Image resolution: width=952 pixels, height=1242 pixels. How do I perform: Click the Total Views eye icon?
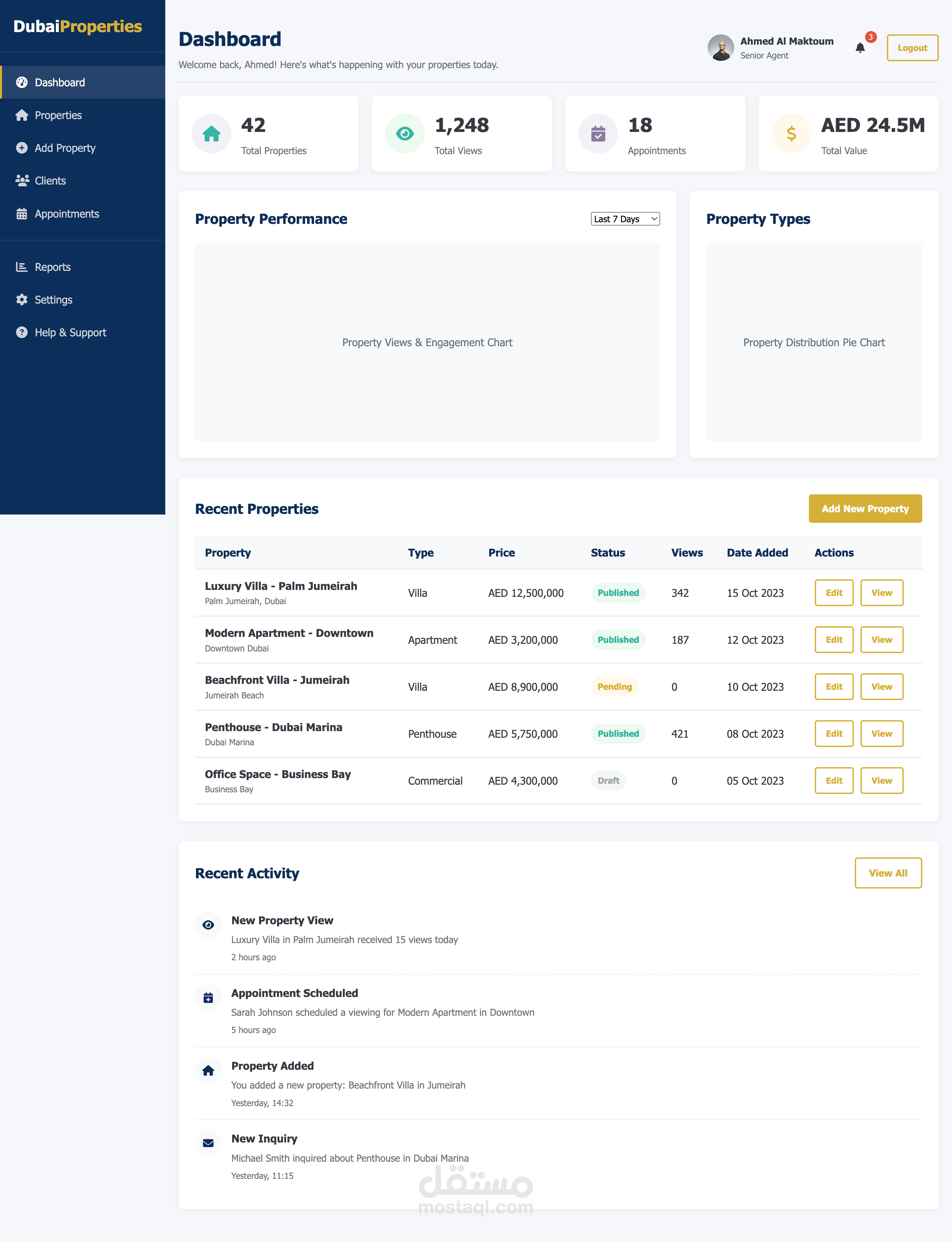pyautogui.click(x=405, y=134)
